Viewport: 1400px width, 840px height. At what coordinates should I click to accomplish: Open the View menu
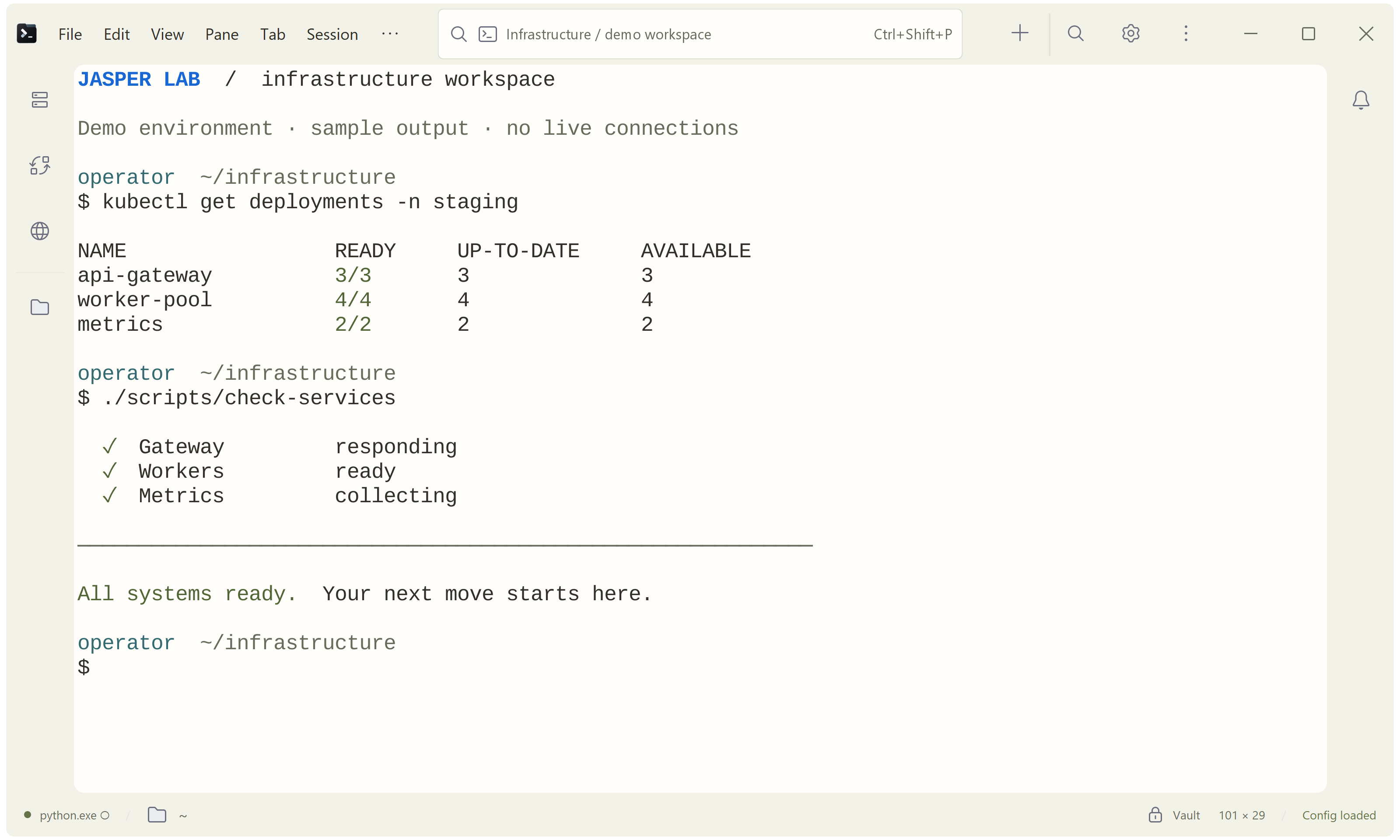click(167, 34)
